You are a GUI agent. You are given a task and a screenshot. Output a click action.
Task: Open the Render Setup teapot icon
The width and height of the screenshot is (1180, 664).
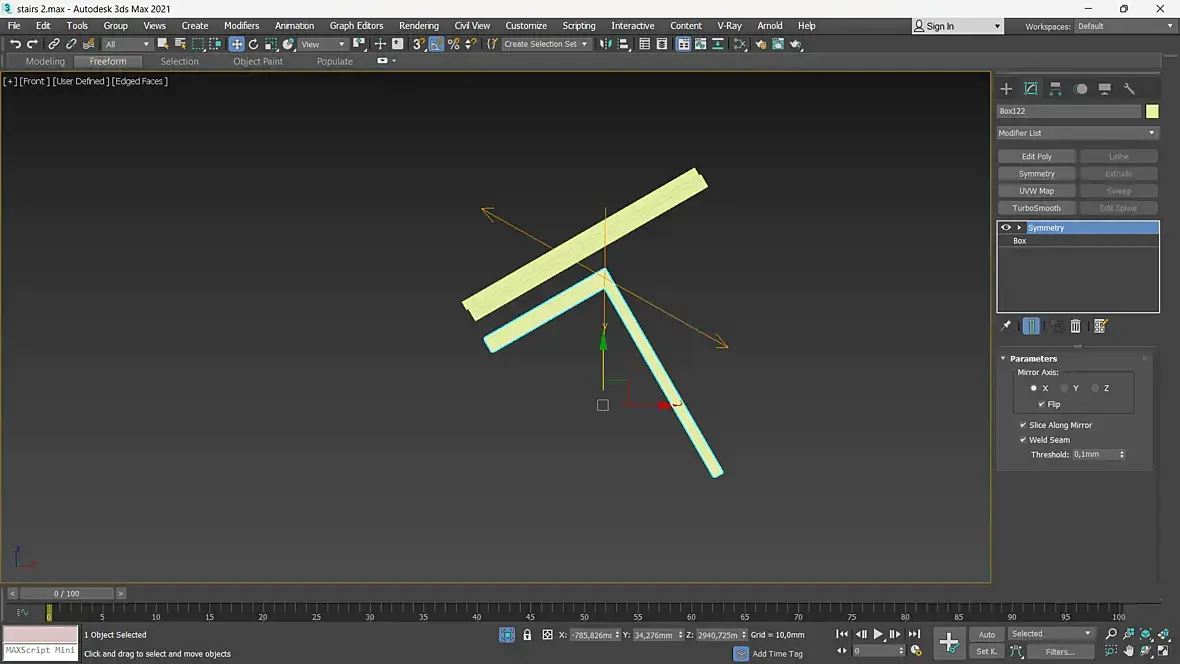pos(760,44)
